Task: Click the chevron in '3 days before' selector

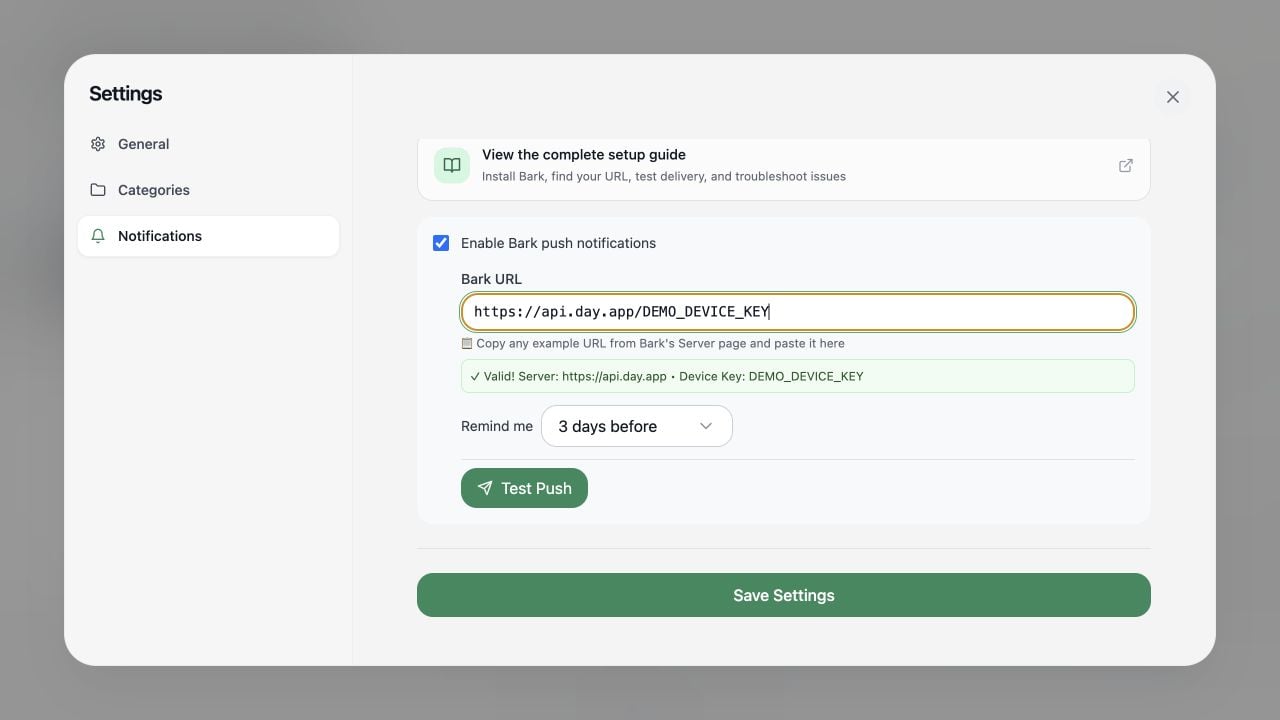Action: [706, 426]
